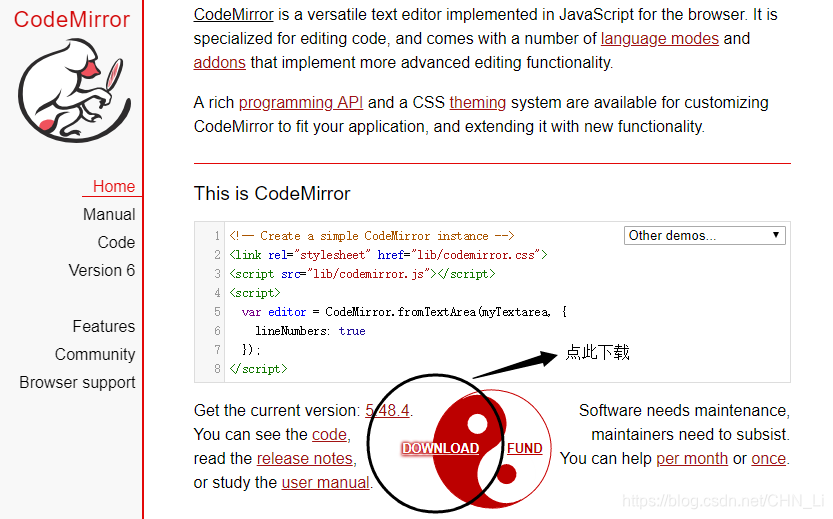Click the version 5.48.4 link
The height and width of the screenshot is (519, 833).
(x=387, y=411)
